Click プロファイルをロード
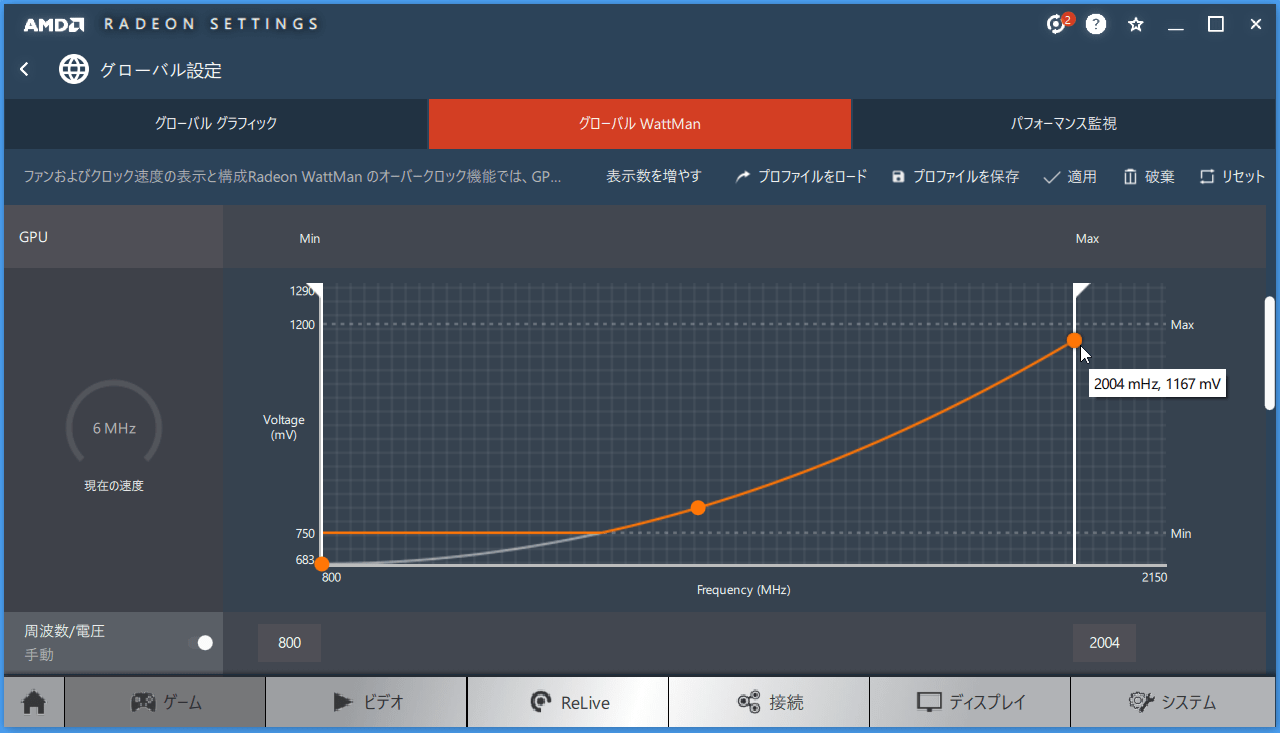 (x=801, y=176)
